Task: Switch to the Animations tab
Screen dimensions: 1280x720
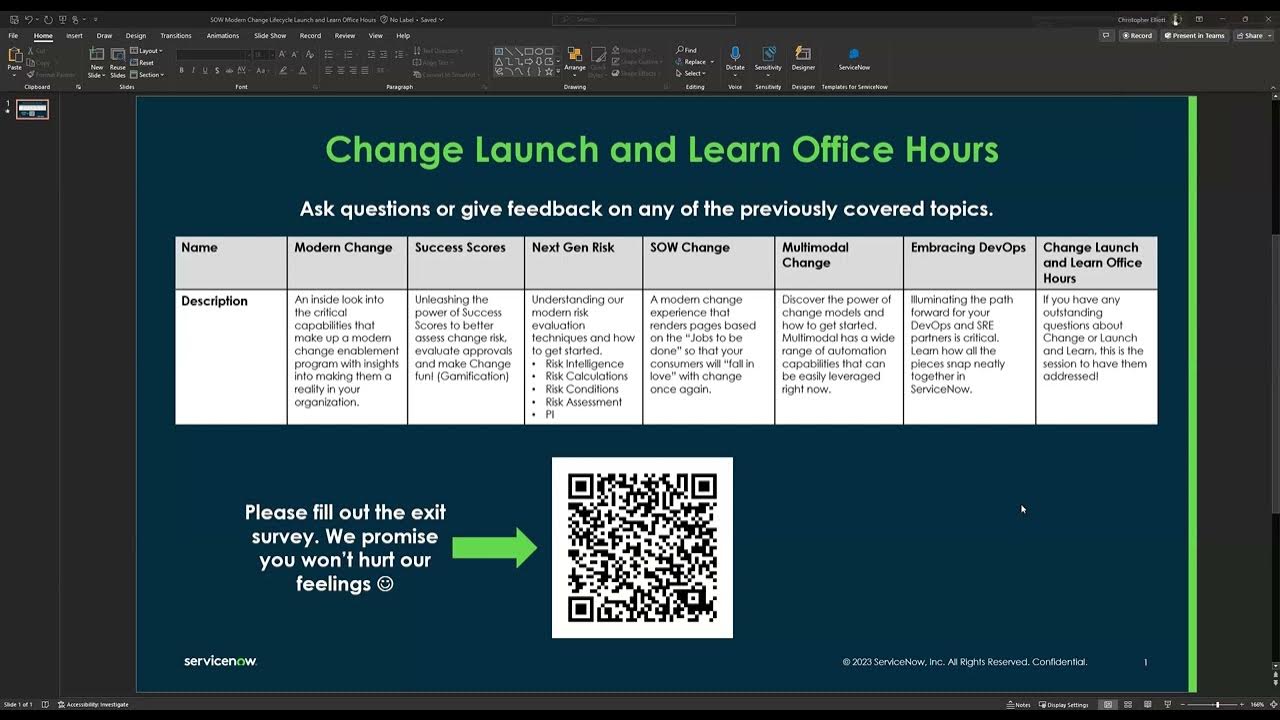Action: (222, 35)
